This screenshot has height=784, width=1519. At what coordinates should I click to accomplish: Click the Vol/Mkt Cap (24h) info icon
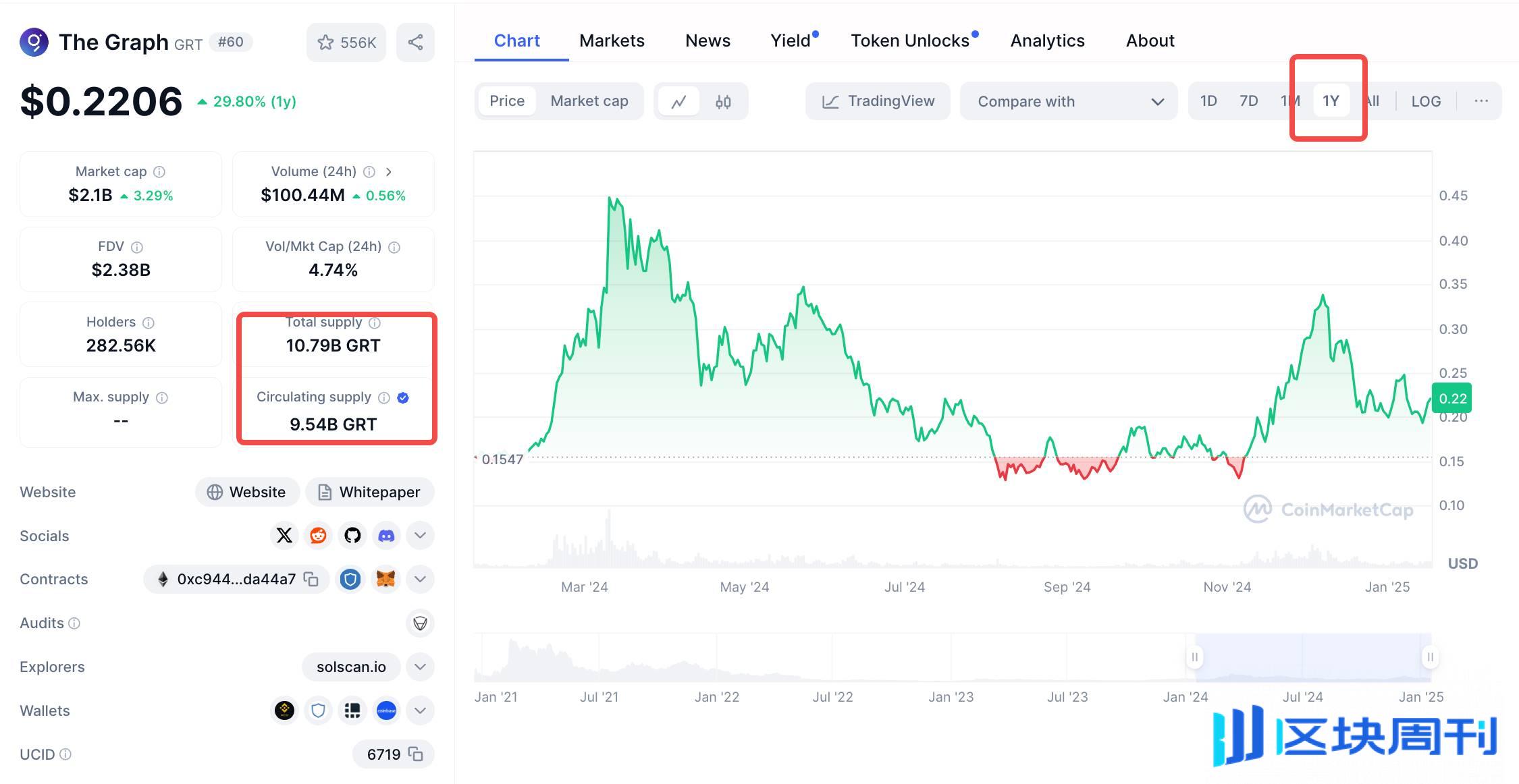click(394, 247)
